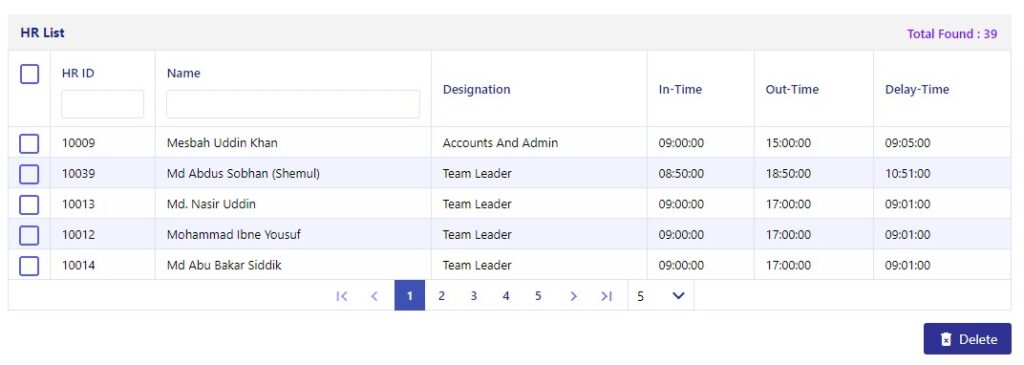Open page 5 in pagination

click(537, 296)
